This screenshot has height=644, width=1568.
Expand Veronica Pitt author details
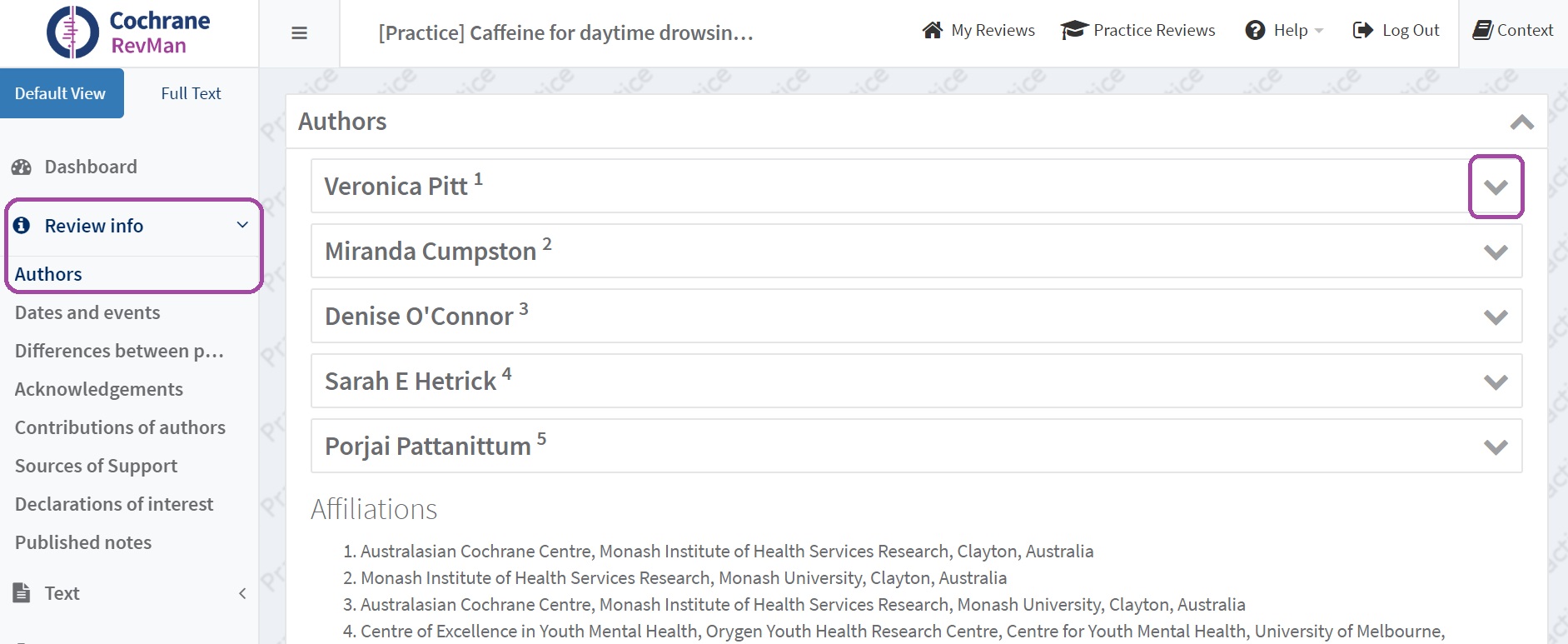[x=1496, y=187]
